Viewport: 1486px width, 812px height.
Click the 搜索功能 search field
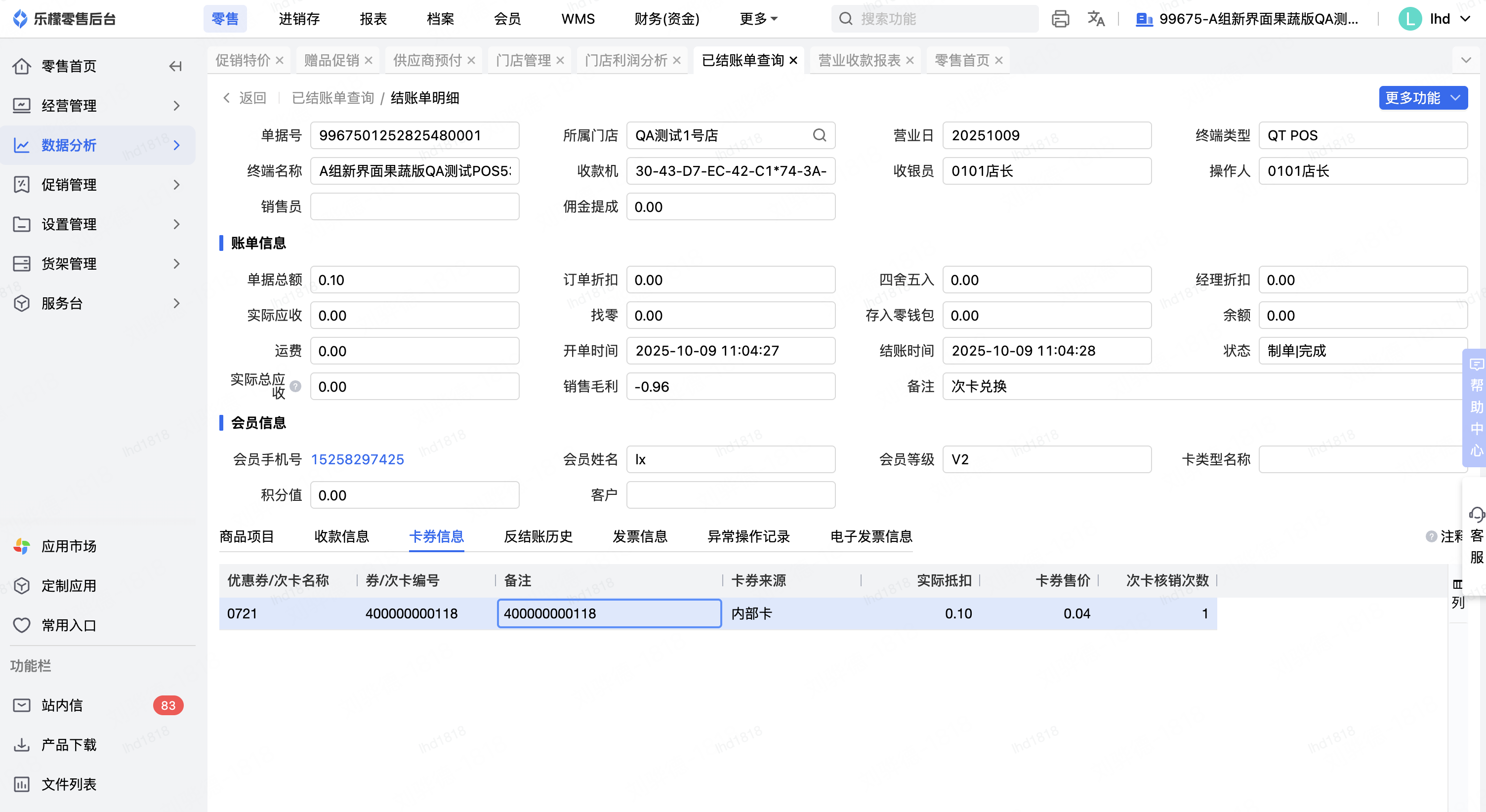[x=935, y=19]
